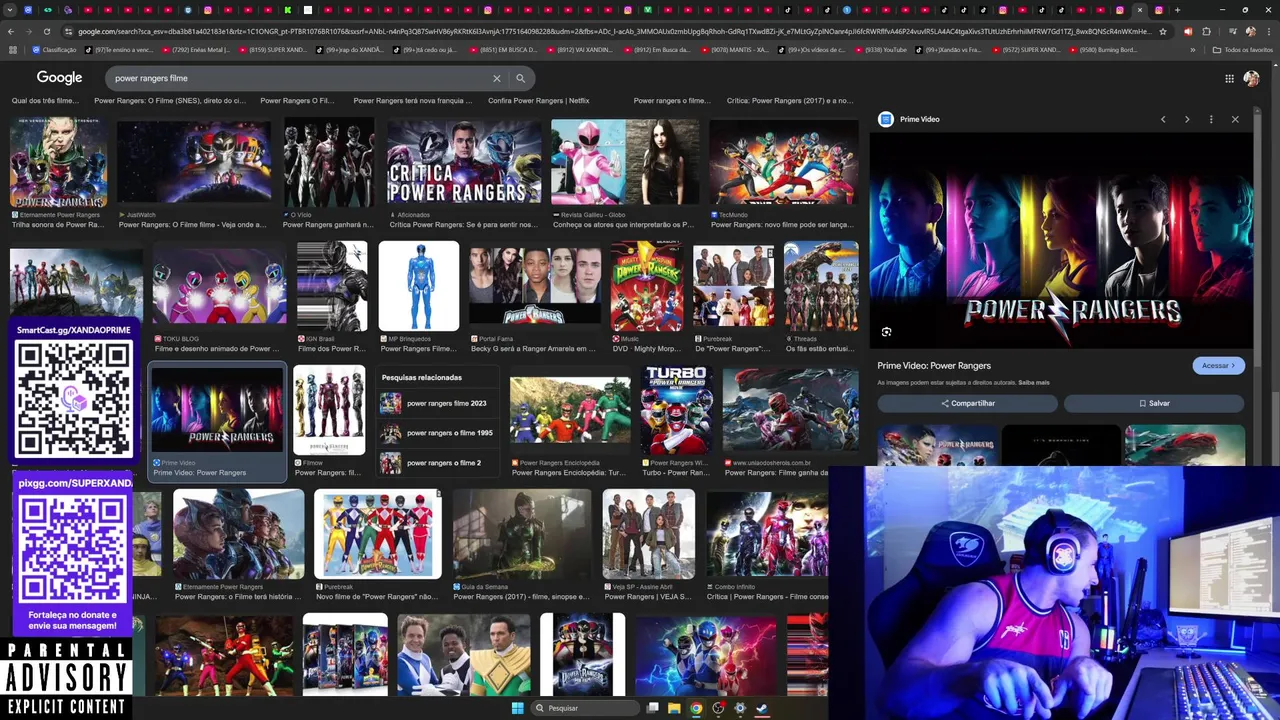This screenshot has height=720, width=1280.
Task: Bookmark this page with the star icon
Action: (x=1162, y=31)
